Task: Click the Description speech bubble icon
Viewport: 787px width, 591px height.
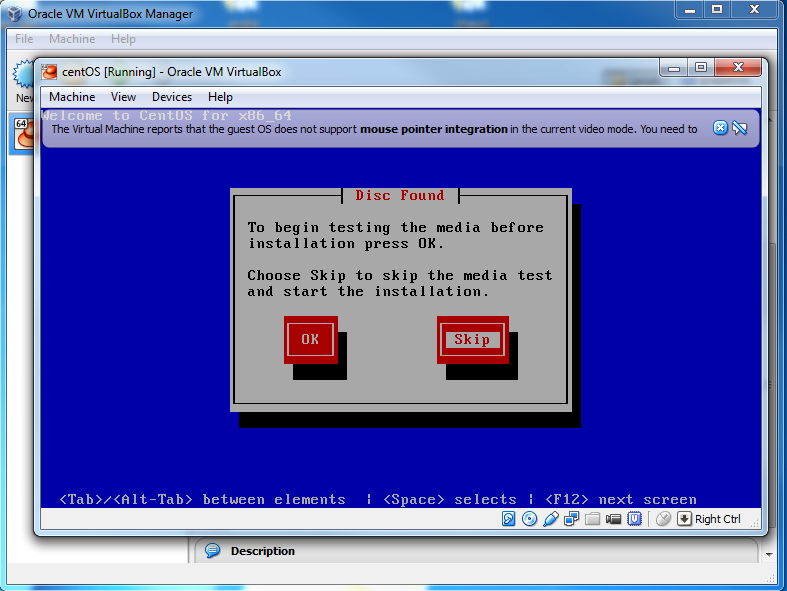Action: 213,551
